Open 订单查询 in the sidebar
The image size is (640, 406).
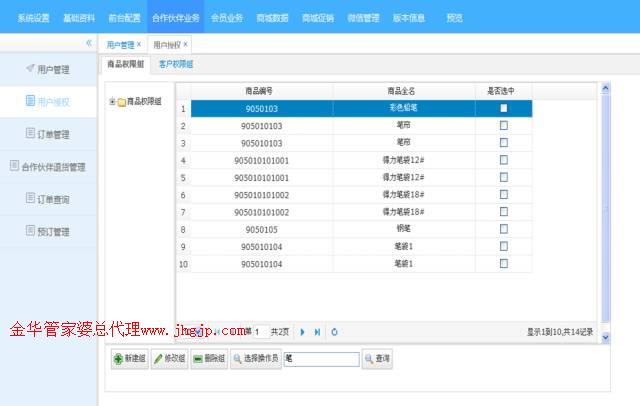(x=48, y=199)
